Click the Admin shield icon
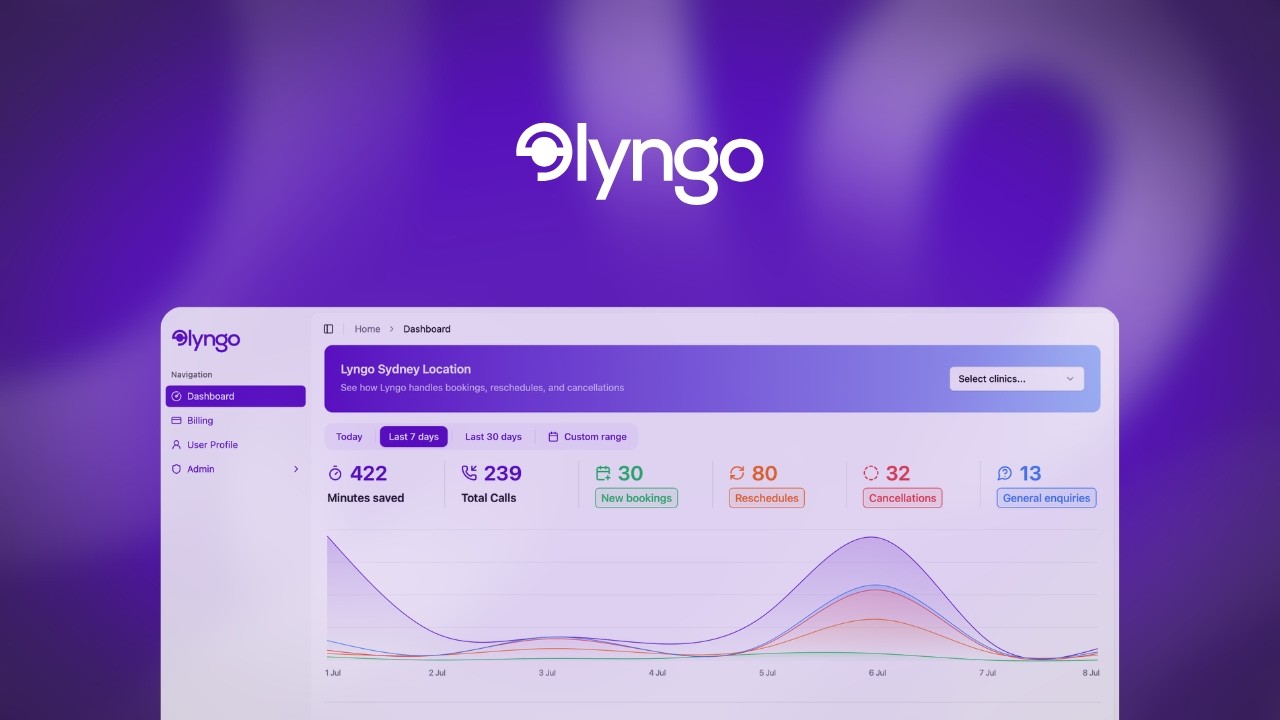Image resolution: width=1280 pixels, height=720 pixels. point(177,469)
